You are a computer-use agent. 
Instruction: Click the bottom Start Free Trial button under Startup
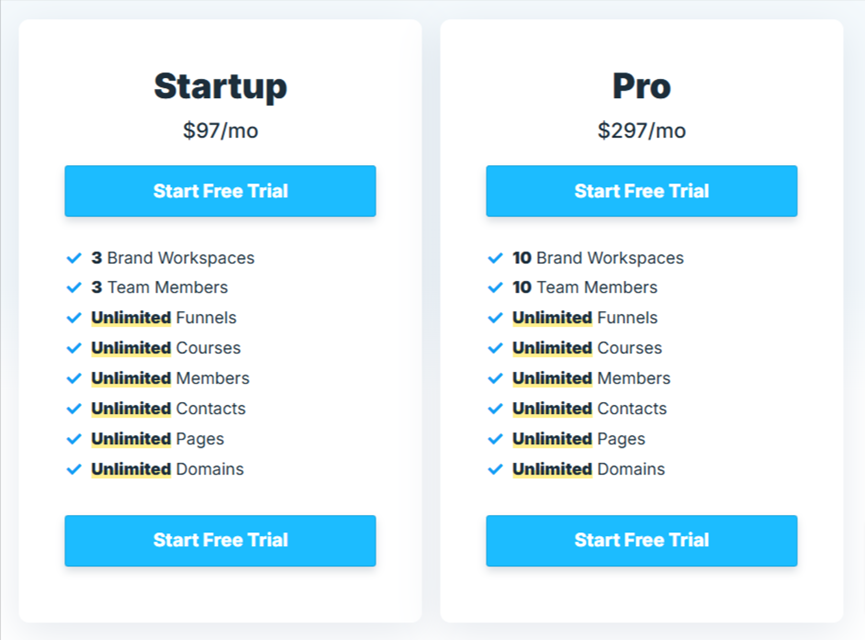[220, 540]
